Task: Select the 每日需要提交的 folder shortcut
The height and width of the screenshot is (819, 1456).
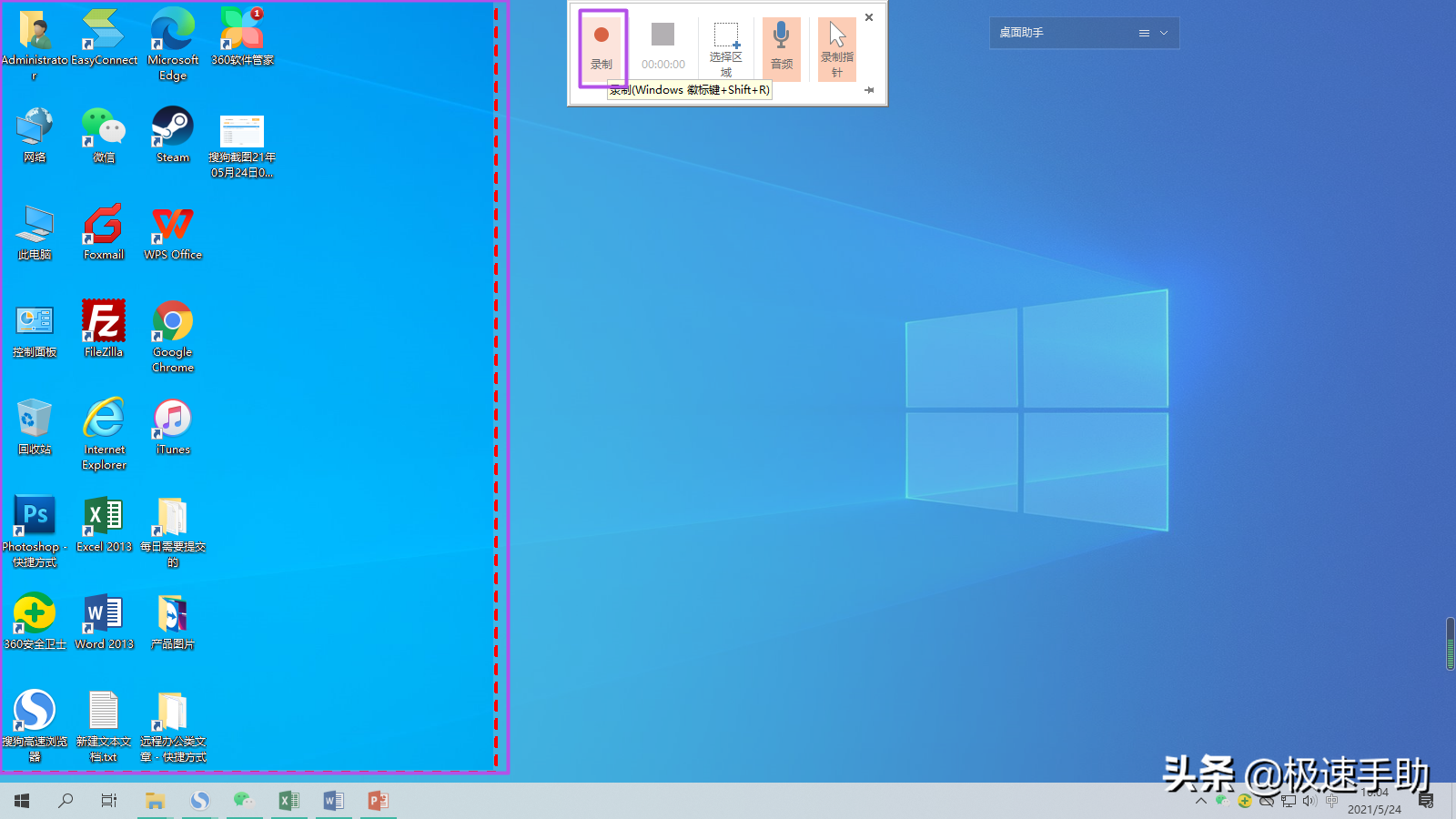Action: point(173,531)
